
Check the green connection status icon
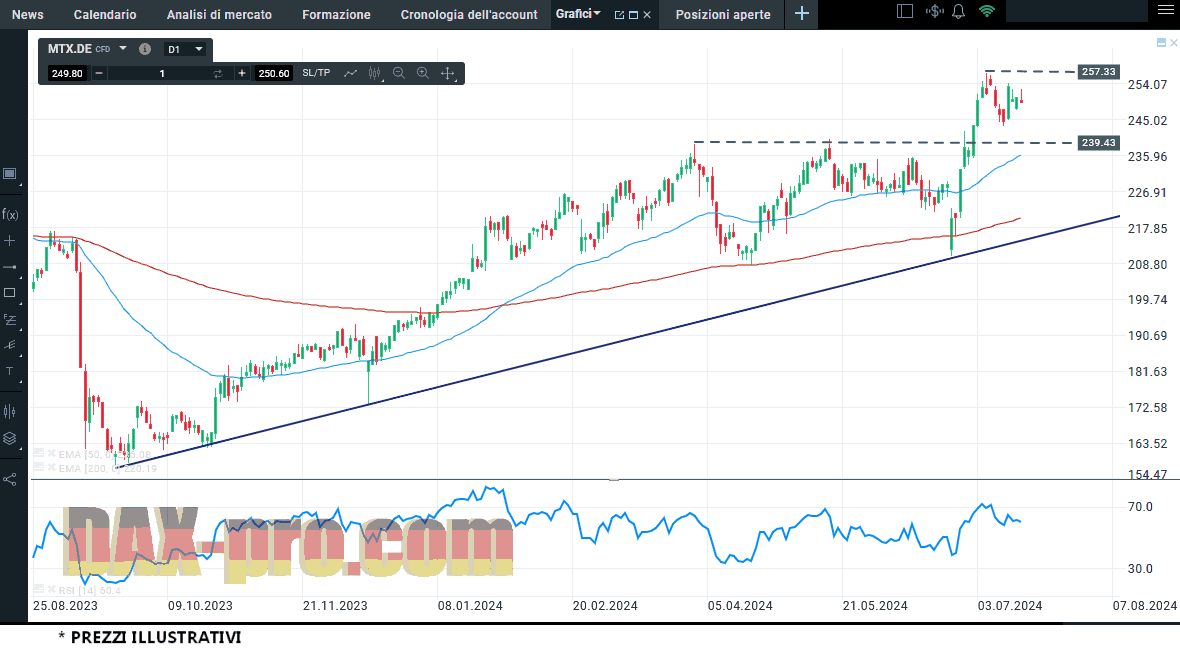tap(987, 11)
